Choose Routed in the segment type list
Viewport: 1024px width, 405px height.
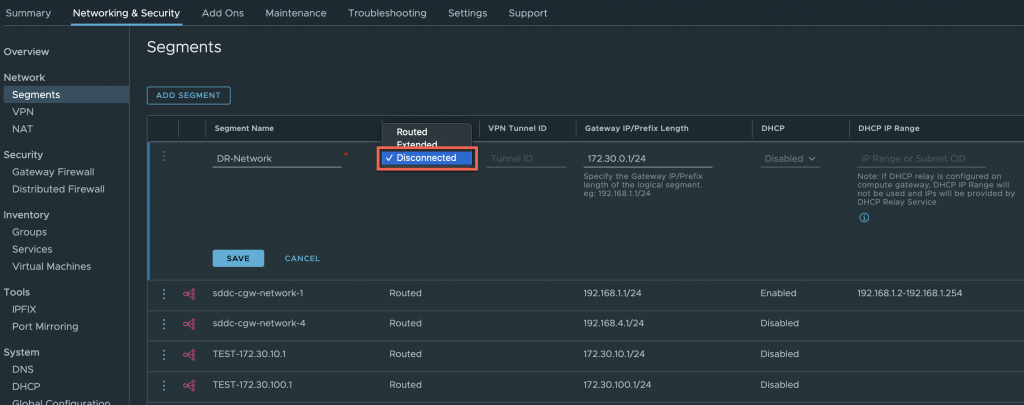pos(412,132)
